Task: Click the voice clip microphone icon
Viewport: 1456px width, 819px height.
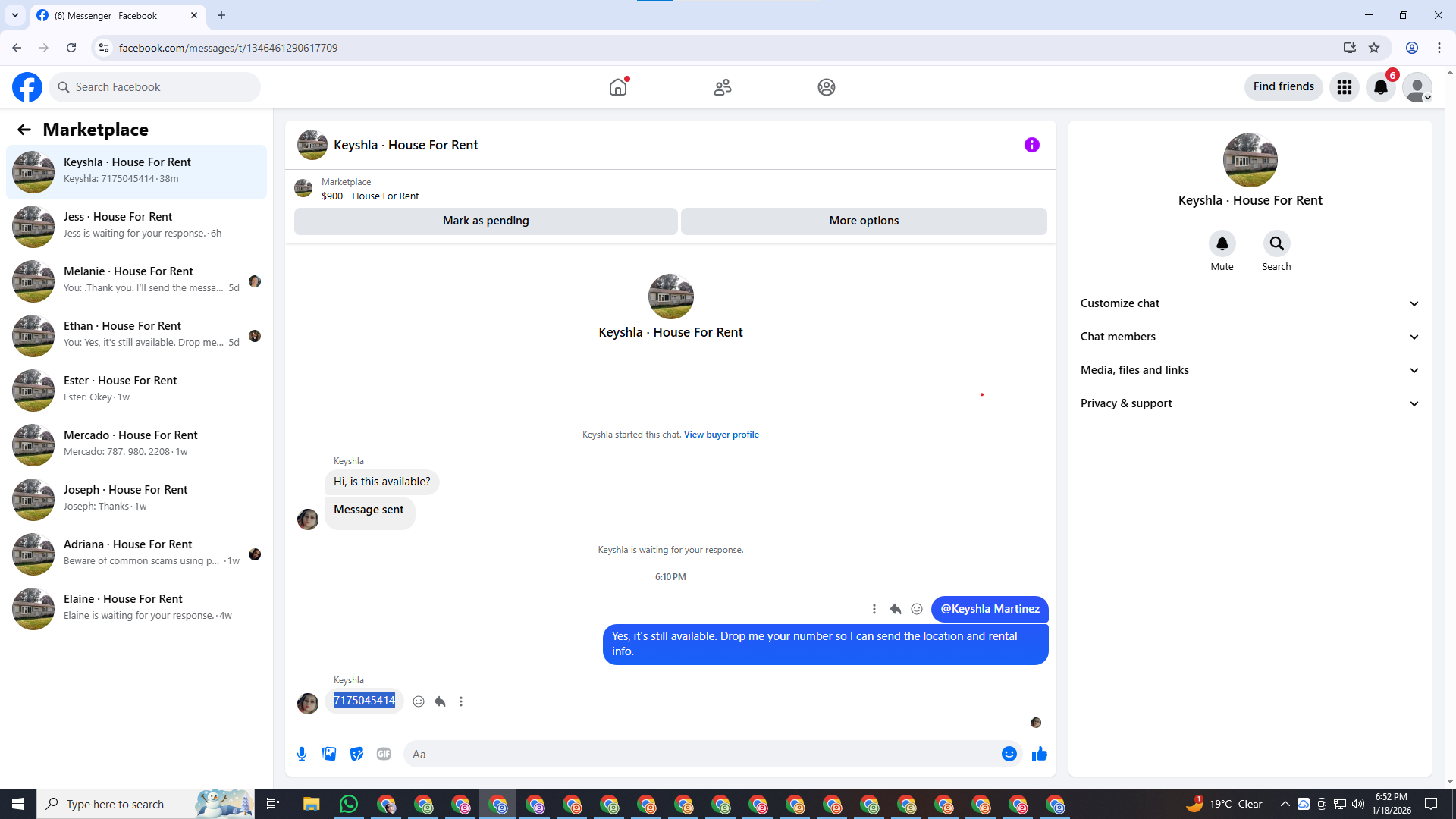Action: [302, 754]
